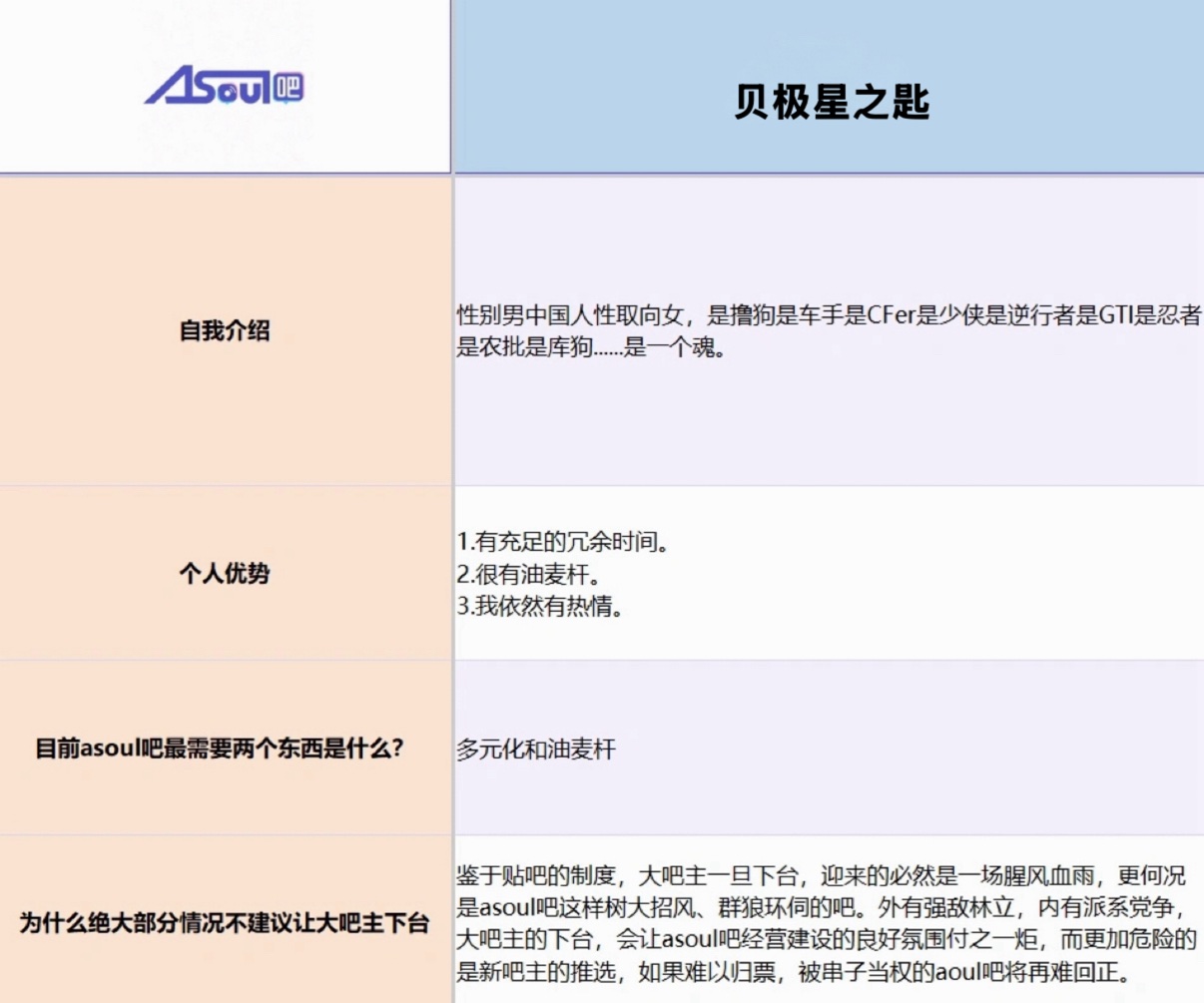Screen dimensions: 1204x1003
Task: Select the line 3.我依然有热情
Action: pos(540,606)
